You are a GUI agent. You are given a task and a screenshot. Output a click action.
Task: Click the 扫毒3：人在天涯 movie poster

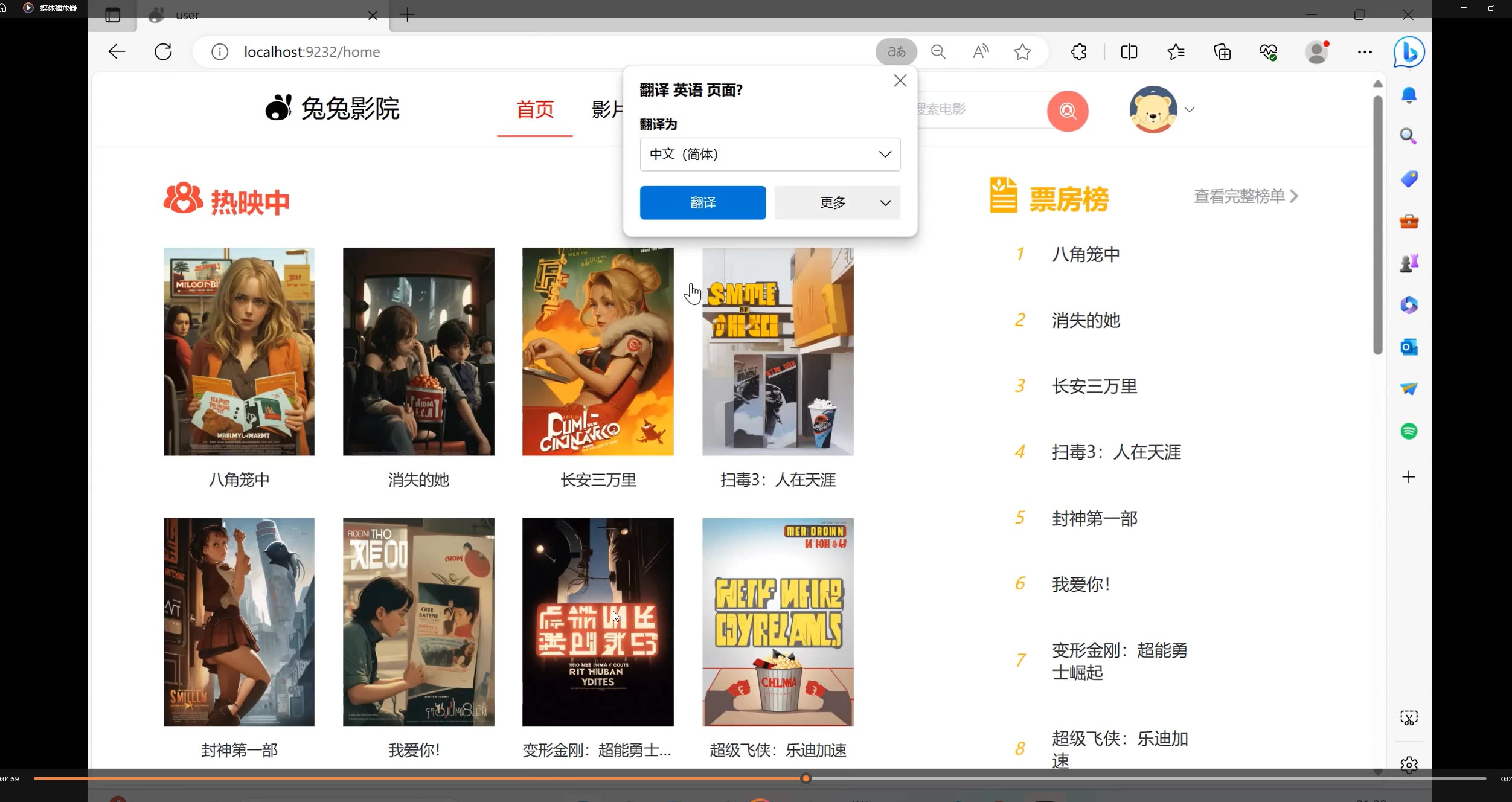(778, 351)
